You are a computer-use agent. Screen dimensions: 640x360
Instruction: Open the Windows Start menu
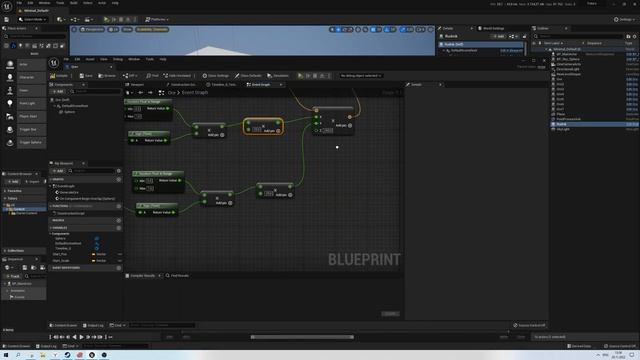pyautogui.click(x=6, y=355)
